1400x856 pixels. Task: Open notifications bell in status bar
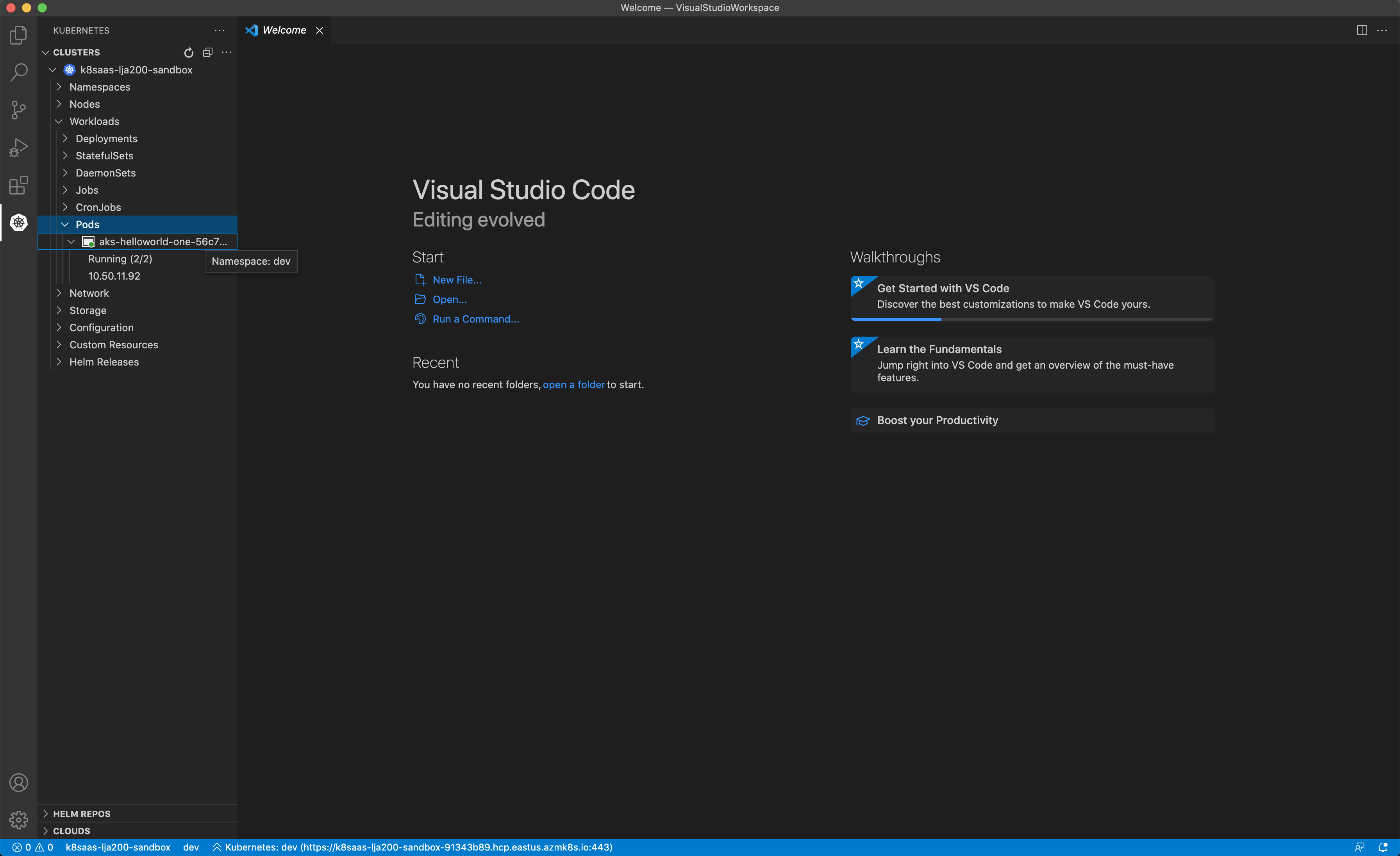coord(1383,847)
